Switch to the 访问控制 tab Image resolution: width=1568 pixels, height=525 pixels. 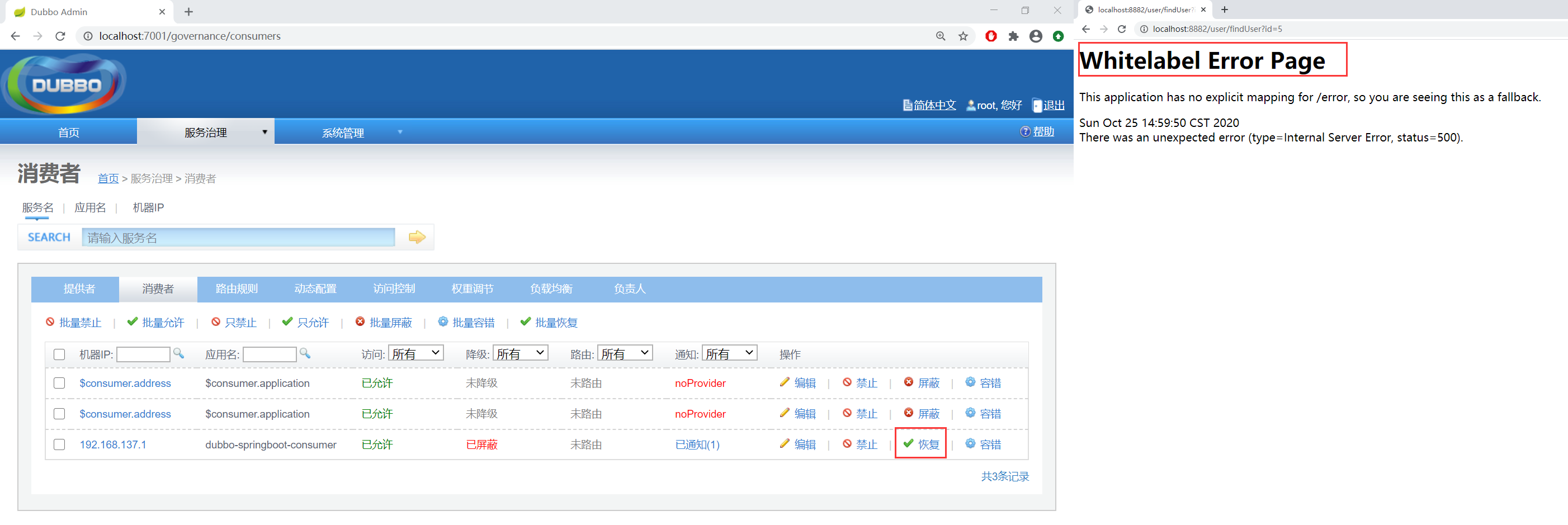(394, 289)
